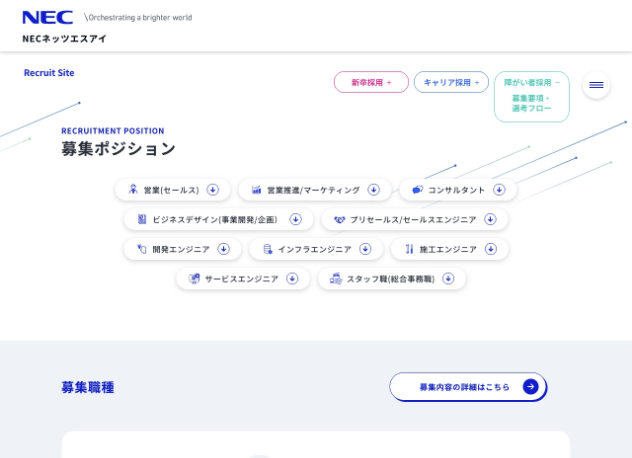Click the 開発エンジニア icon
This screenshot has width=632, height=458.
tap(141, 249)
